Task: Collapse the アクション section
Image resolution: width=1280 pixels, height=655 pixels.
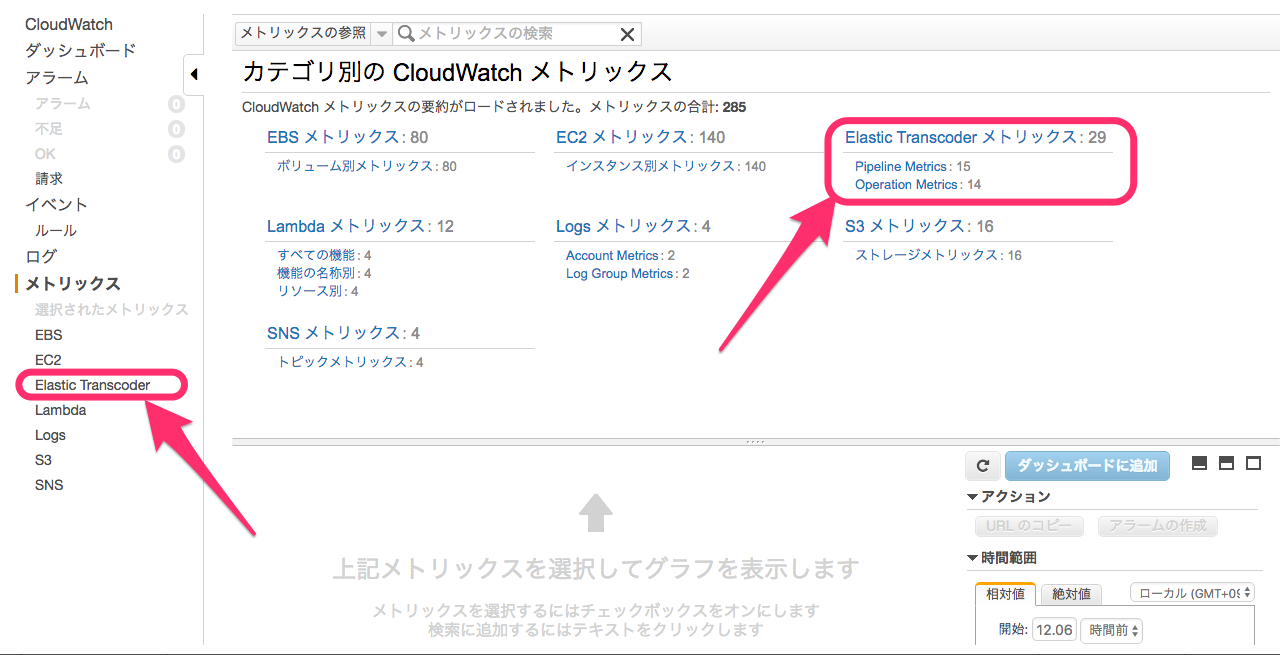Action: pyautogui.click(x=972, y=496)
